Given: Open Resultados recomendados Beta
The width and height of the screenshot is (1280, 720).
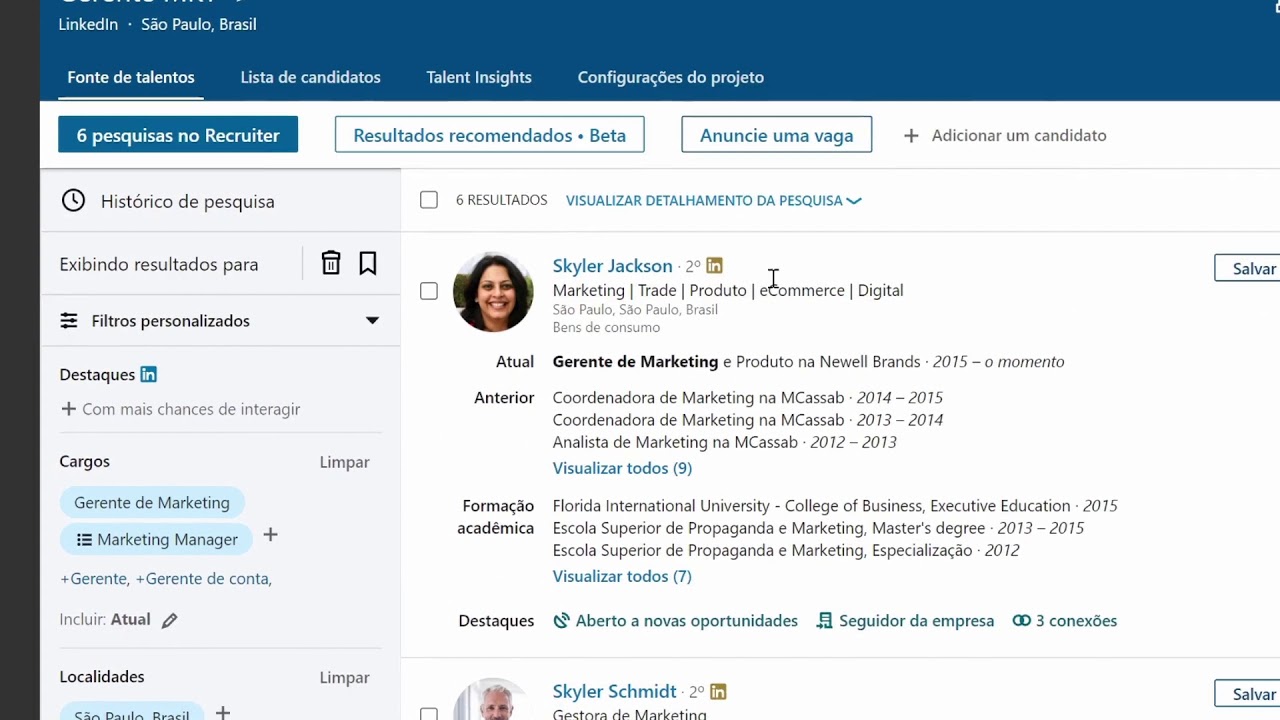Looking at the screenshot, I should (490, 135).
